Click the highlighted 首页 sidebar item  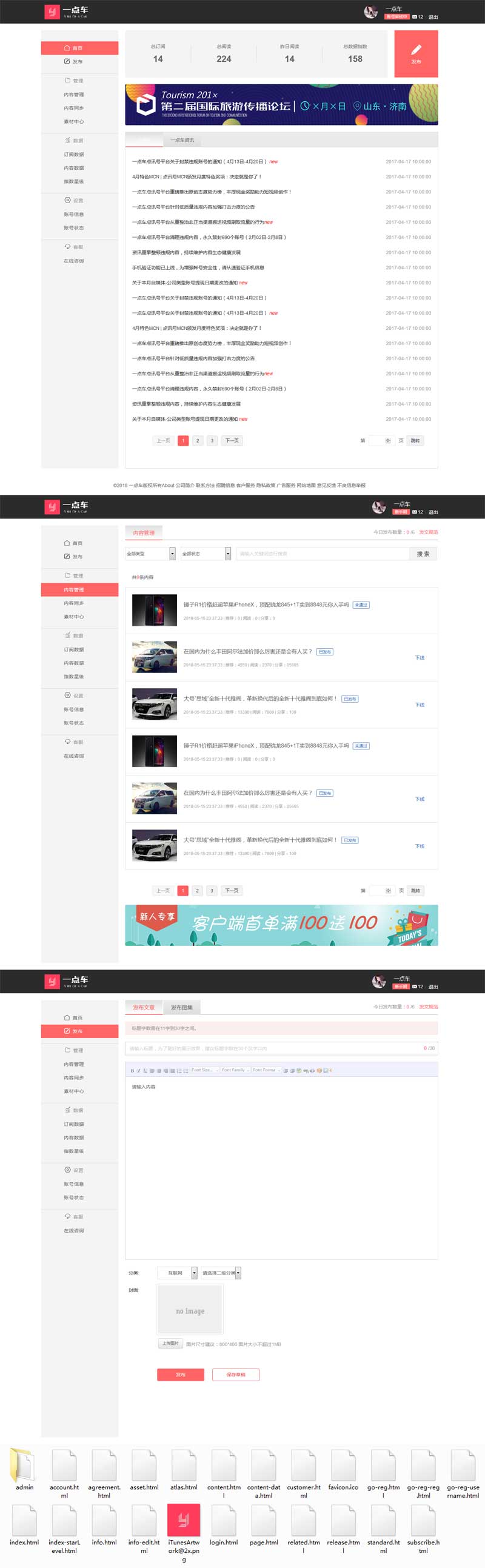(x=79, y=47)
